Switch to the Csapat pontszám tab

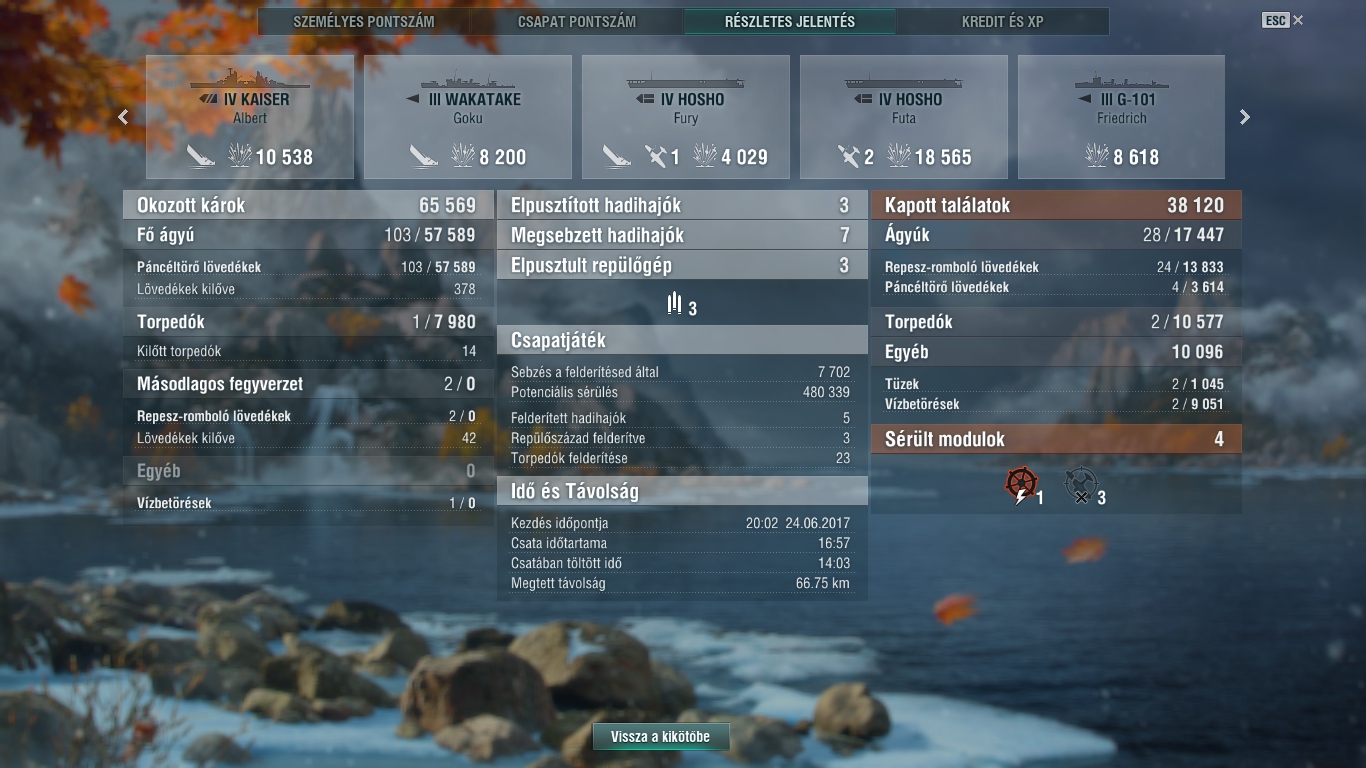[x=577, y=21]
